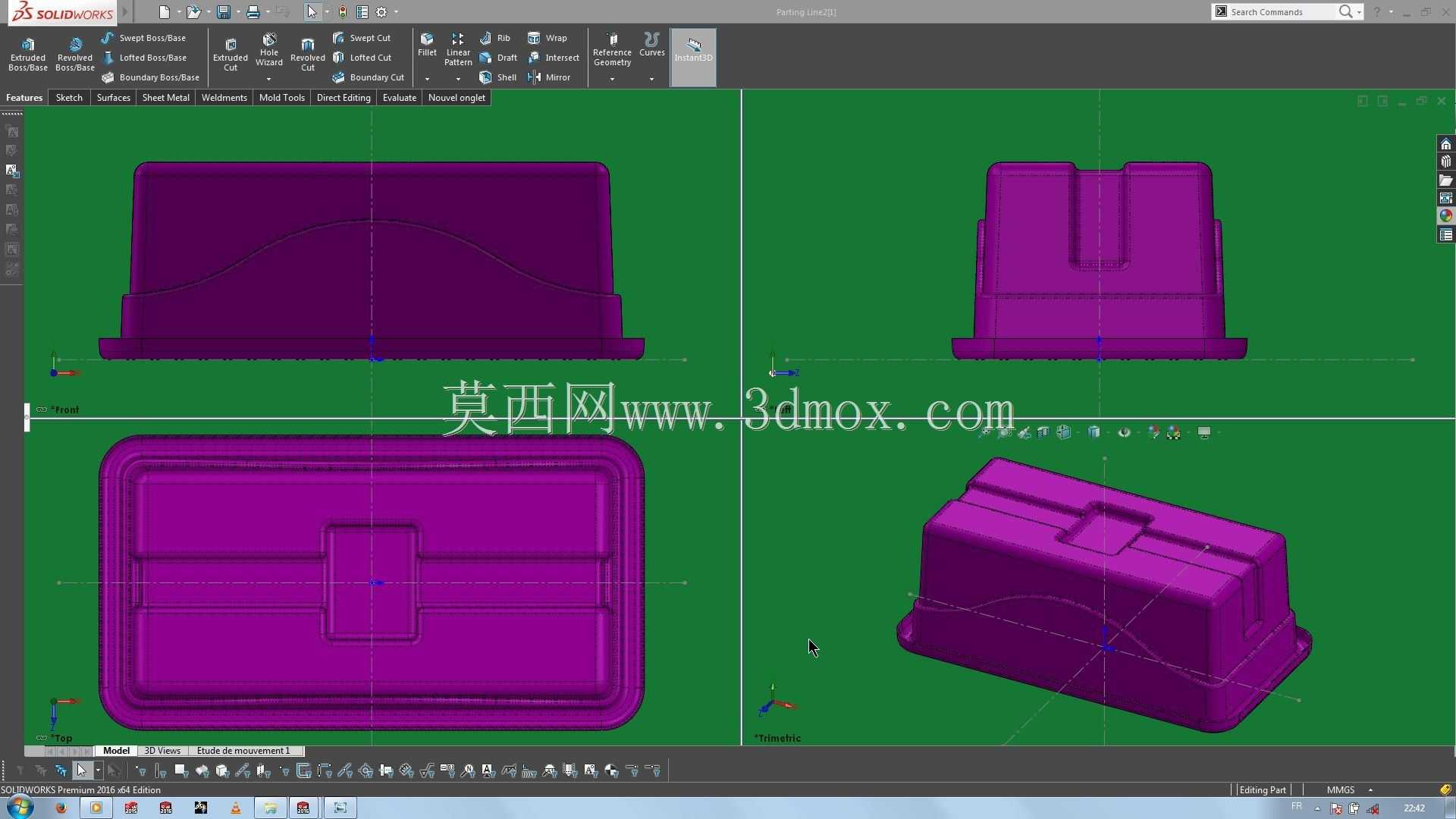Apply the Draft feature
This screenshot has width=1456, height=819.
(x=498, y=58)
